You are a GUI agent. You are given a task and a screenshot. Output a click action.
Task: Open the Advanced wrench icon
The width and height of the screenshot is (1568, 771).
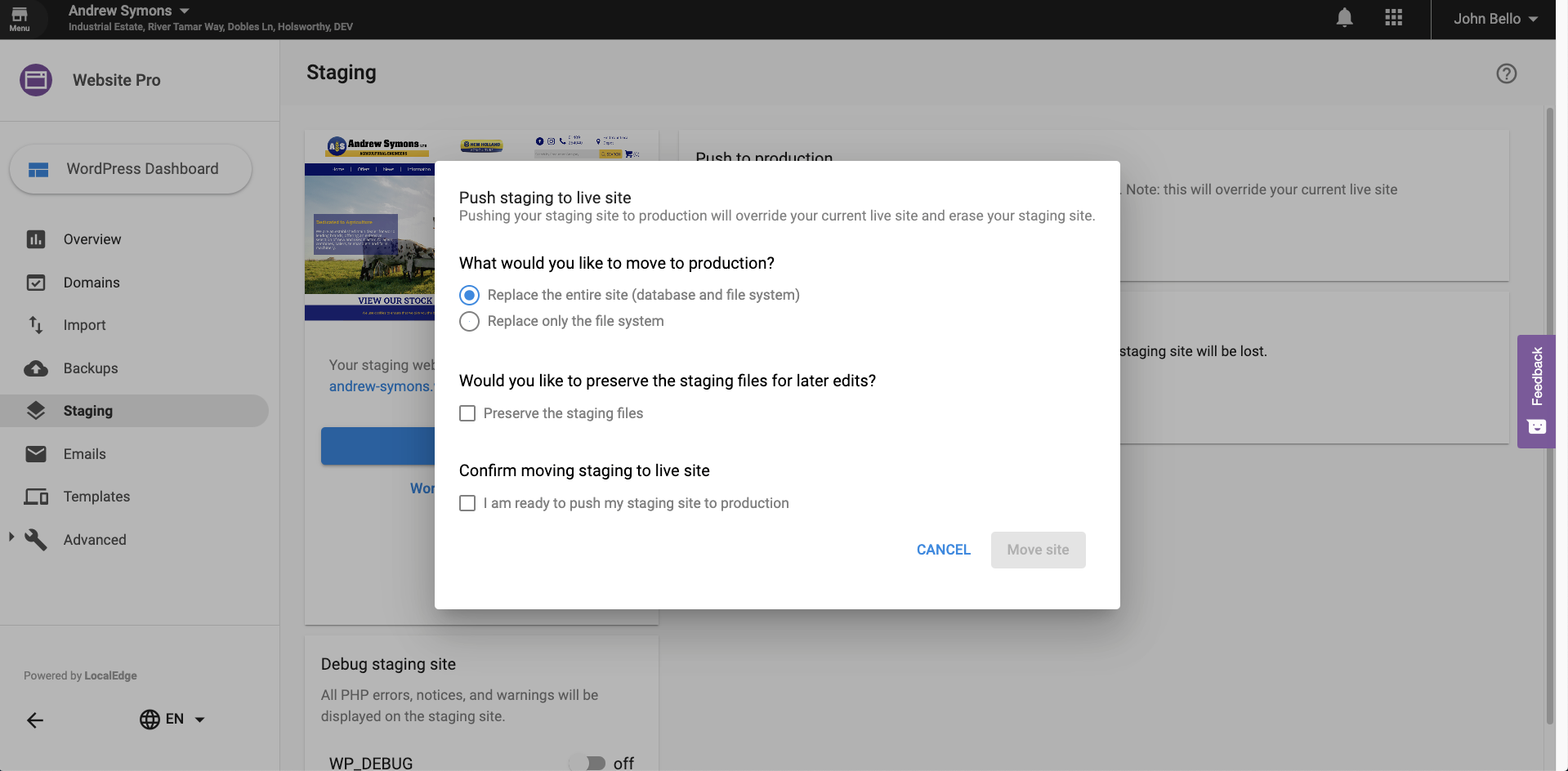36,539
